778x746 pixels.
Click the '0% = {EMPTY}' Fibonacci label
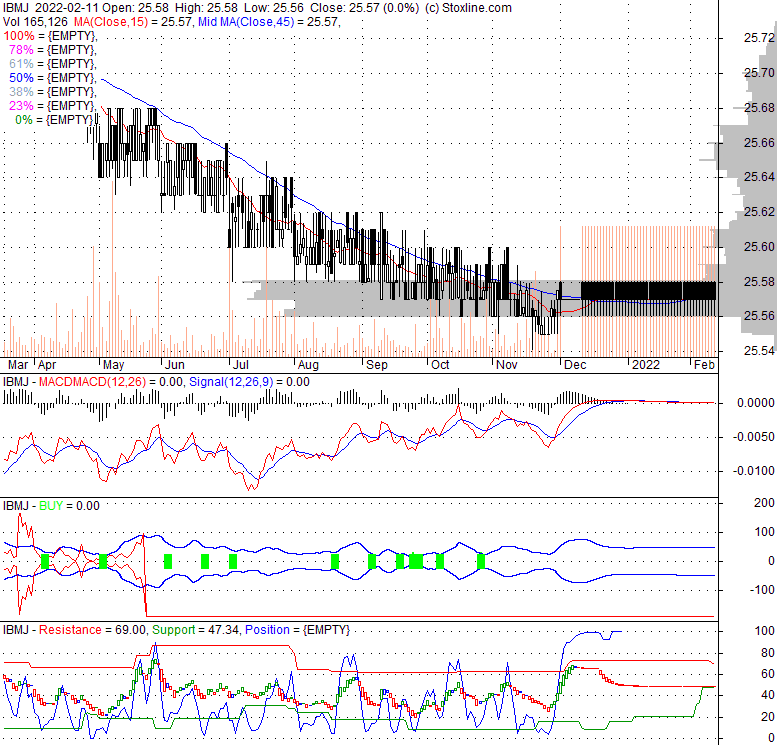pos(55,120)
